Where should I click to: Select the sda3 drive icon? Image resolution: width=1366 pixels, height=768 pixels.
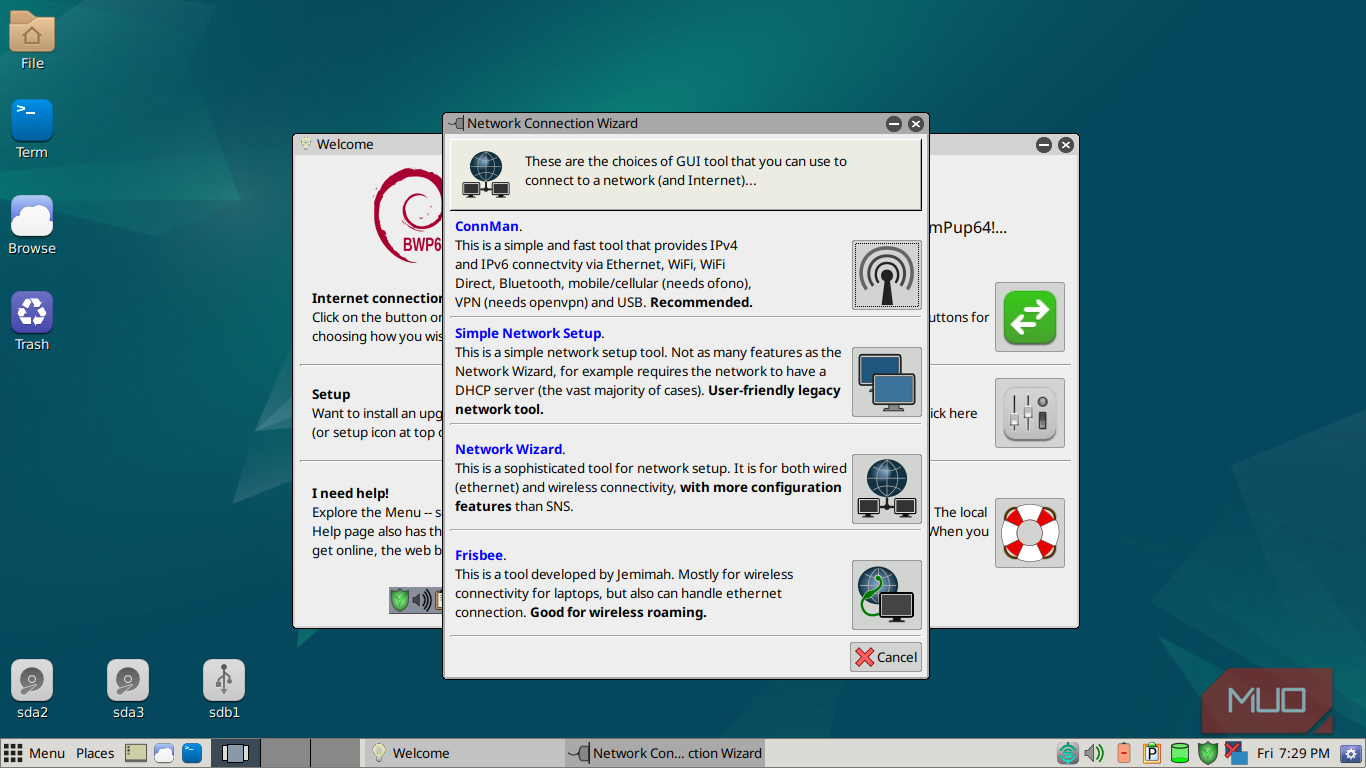coord(128,690)
